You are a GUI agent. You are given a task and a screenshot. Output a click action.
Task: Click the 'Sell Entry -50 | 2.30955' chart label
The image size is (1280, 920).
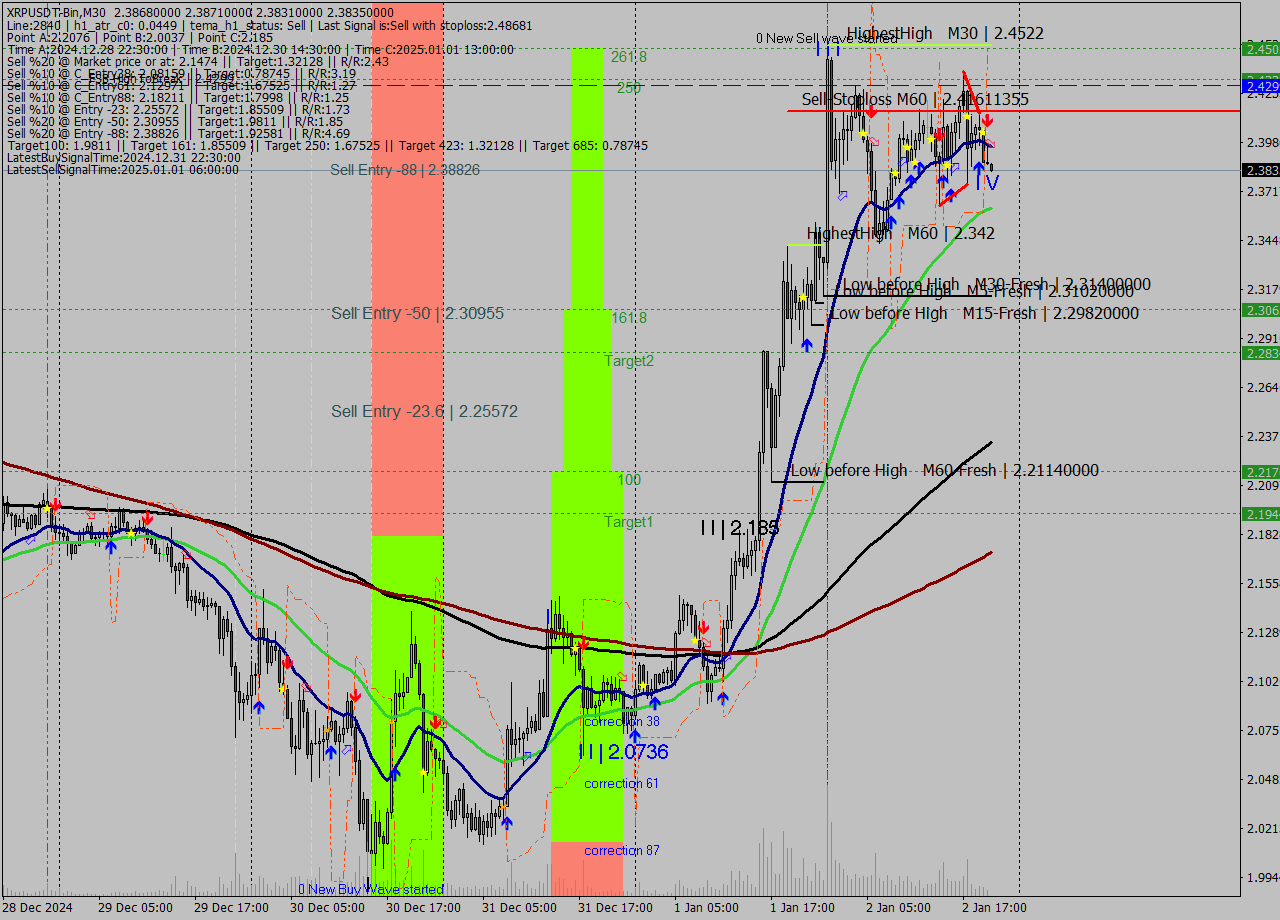coord(418,314)
